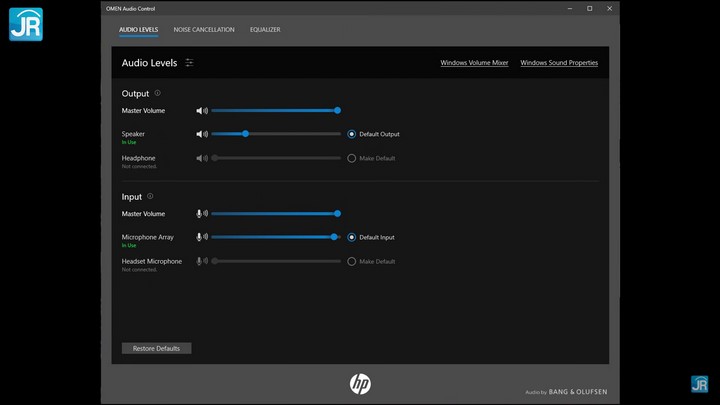Click the HP logo at the bottom
This screenshot has height=405, width=720.
click(x=360, y=384)
